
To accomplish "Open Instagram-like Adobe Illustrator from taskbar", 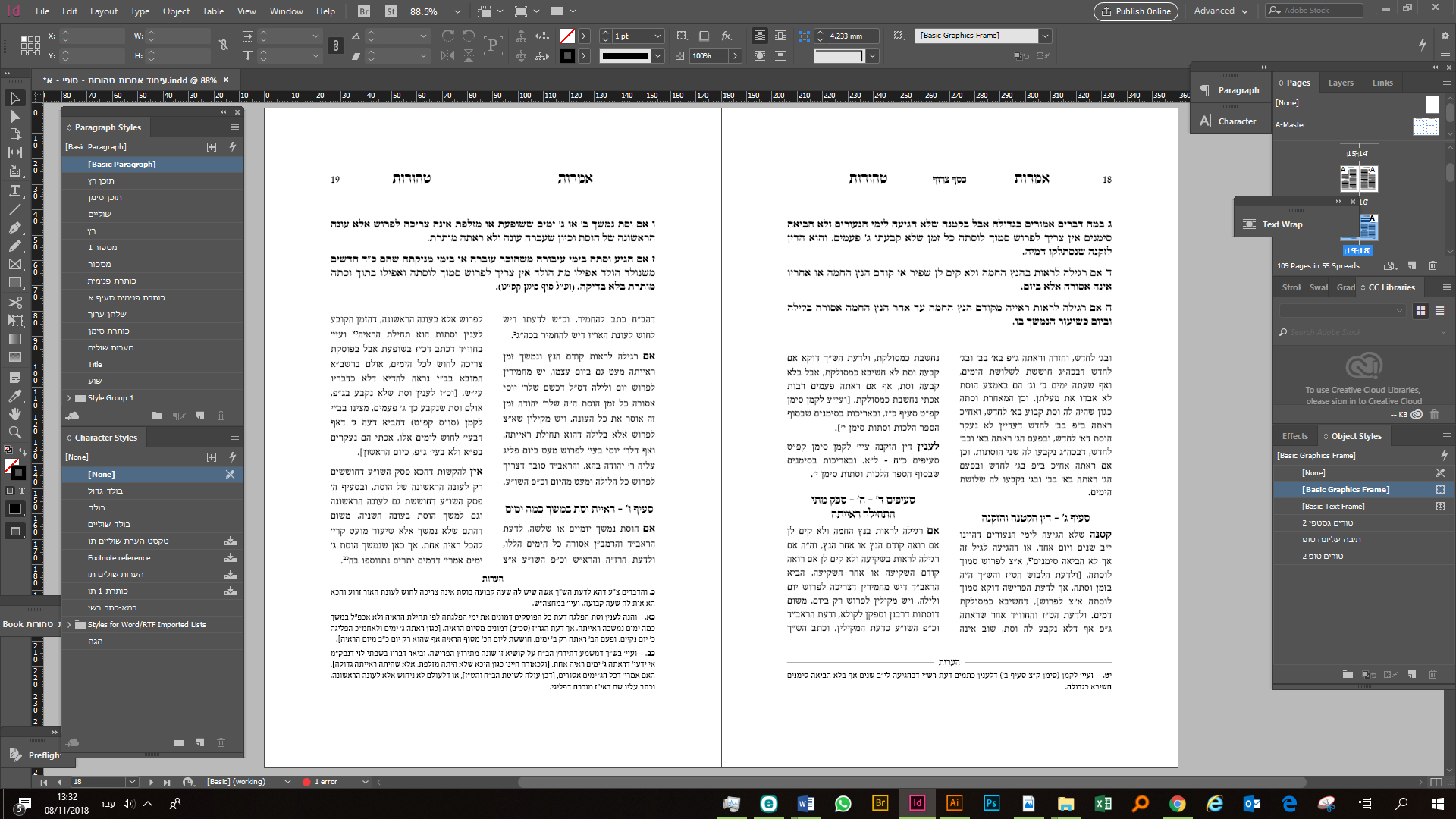I will tap(954, 803).
